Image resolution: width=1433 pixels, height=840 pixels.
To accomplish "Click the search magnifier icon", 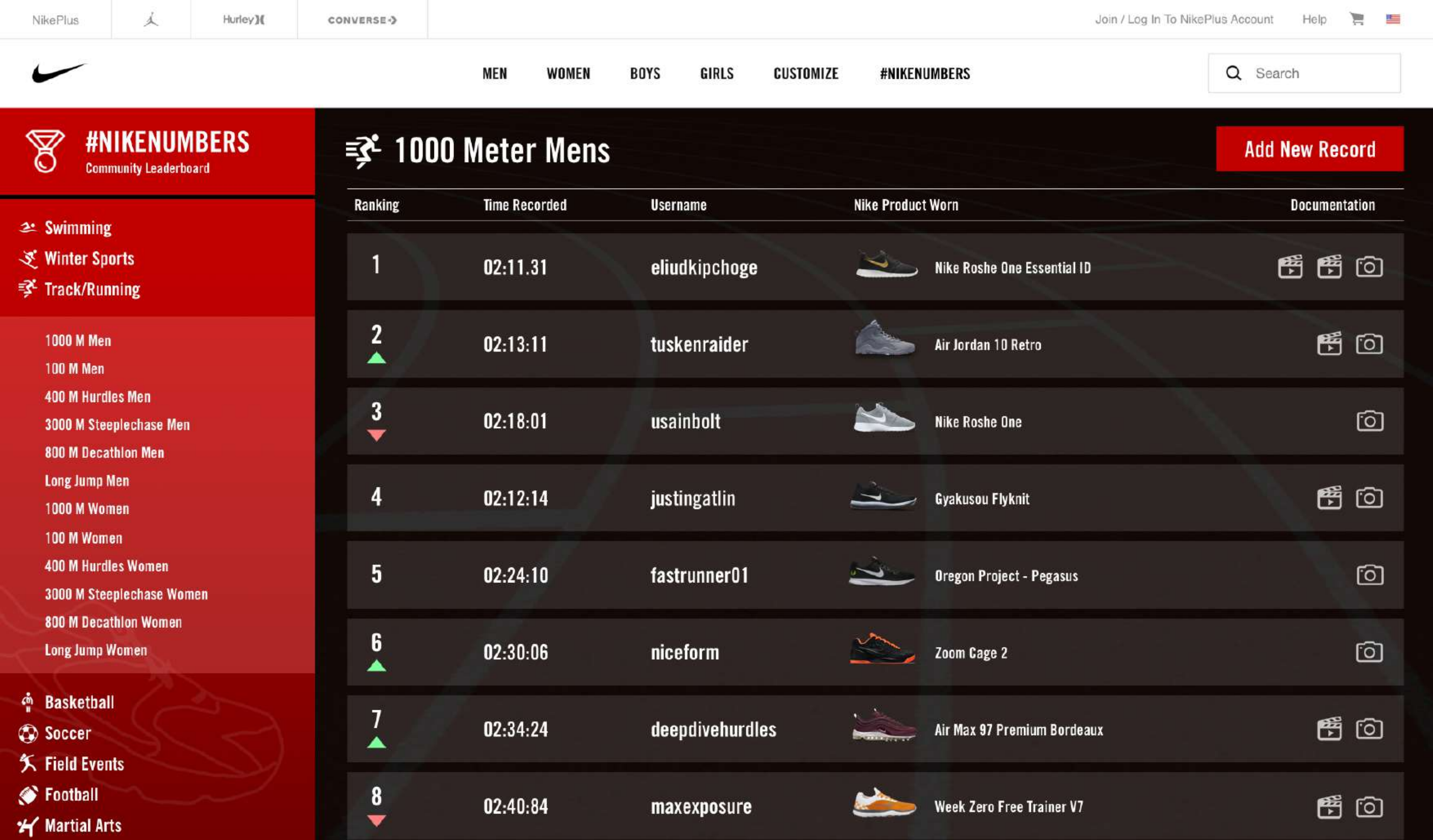I will (1233, 73).
